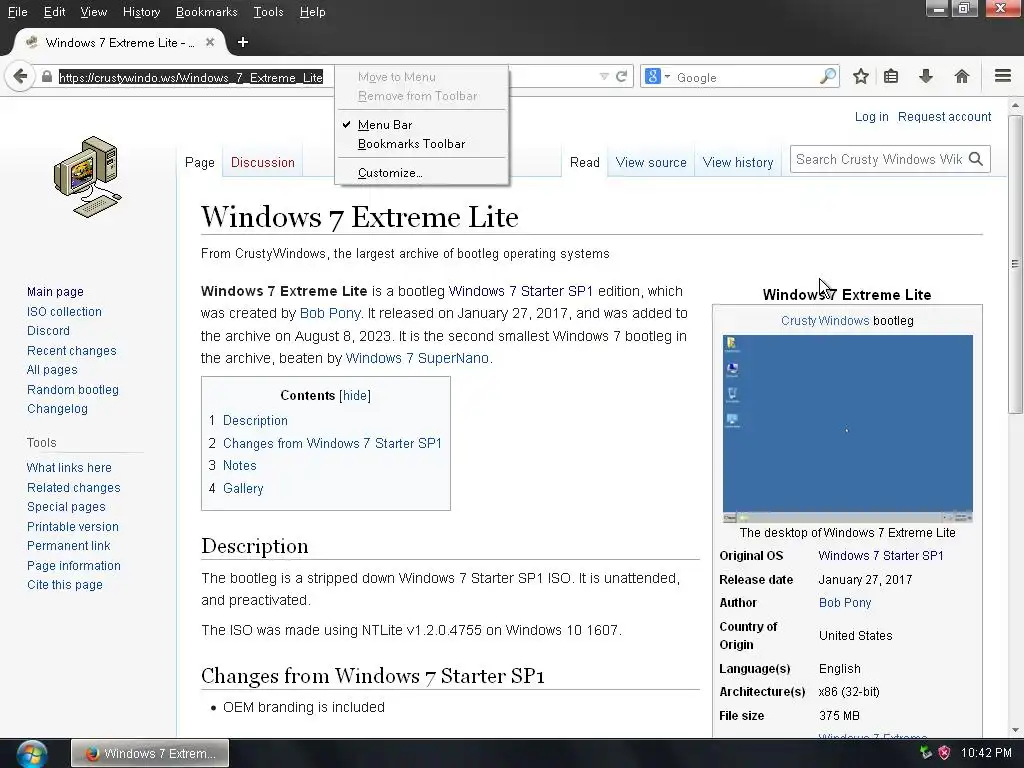This screenshot has height=768, width=1024.
Task: Open the Tools menu
Action: 268,12
